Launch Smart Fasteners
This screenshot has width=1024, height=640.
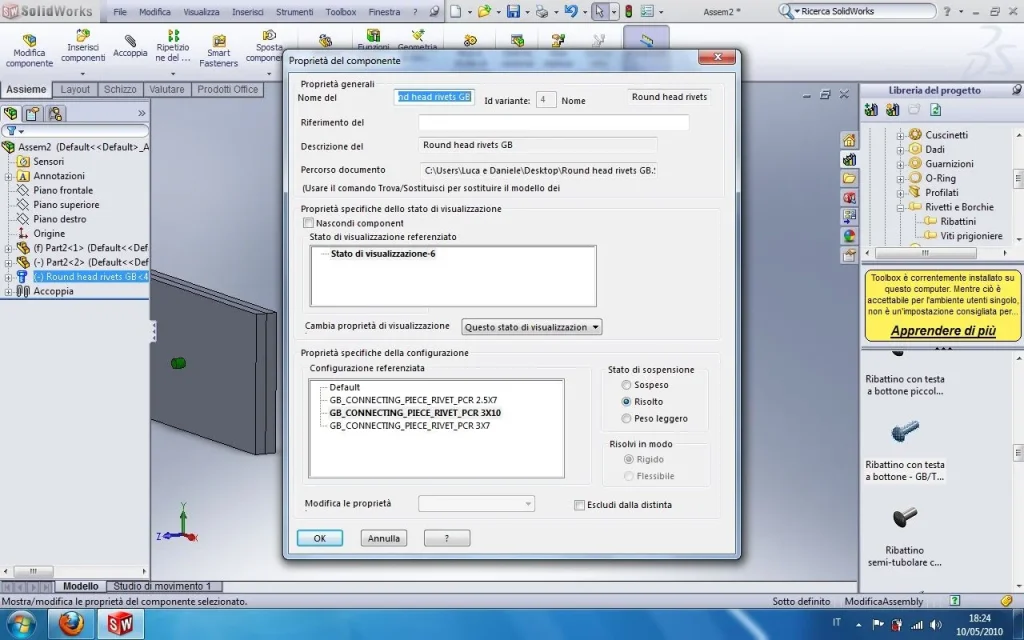pos(219,51)
